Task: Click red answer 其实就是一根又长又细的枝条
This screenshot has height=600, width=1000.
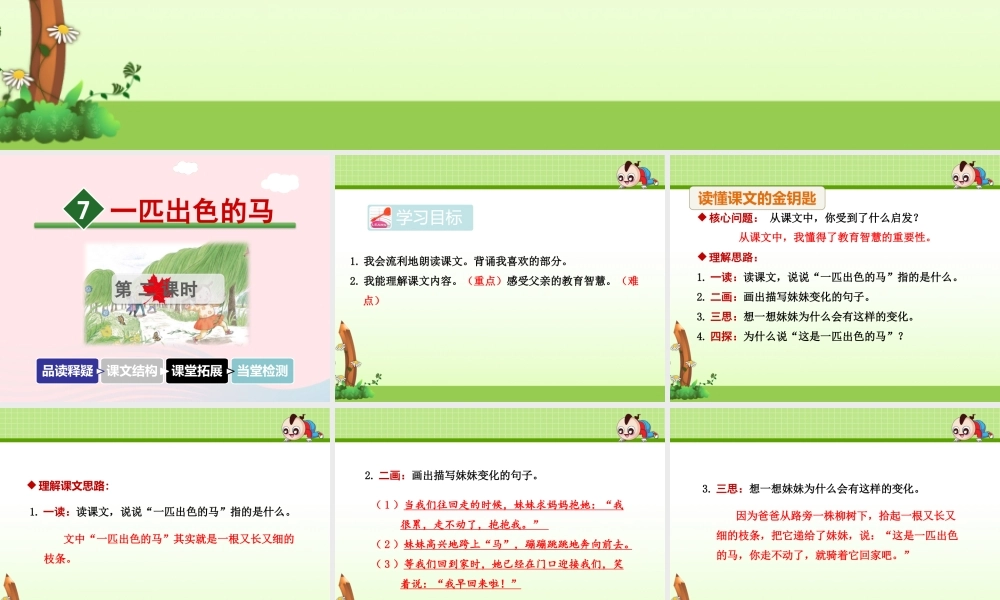Action: click(x=169, y=548)
